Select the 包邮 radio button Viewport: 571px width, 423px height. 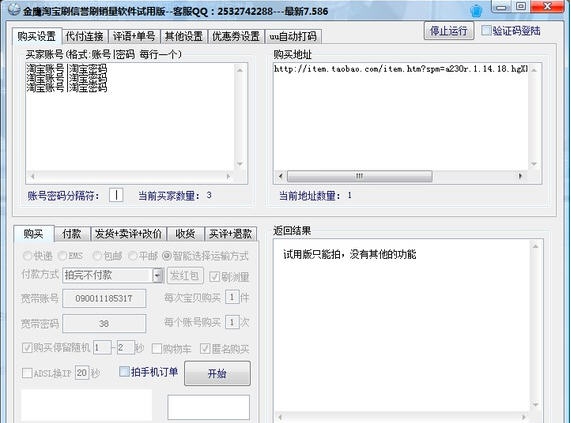click(97, 256)
